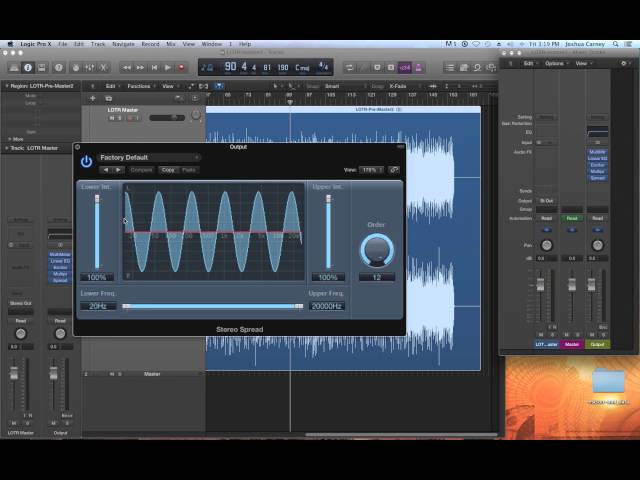Open Mixer window Options dropdown
The height and width of the screenshot is (480, 640).
pos(556,64)
